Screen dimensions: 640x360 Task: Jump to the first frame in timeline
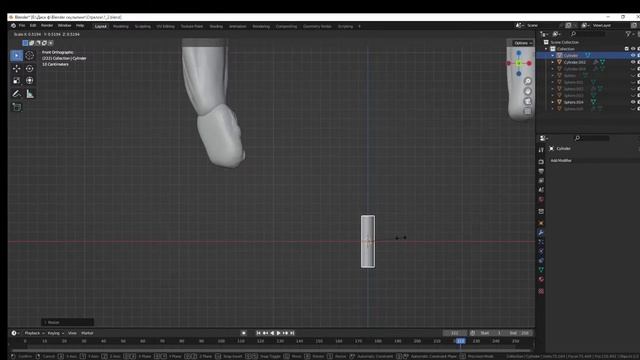tap(258, 333)
